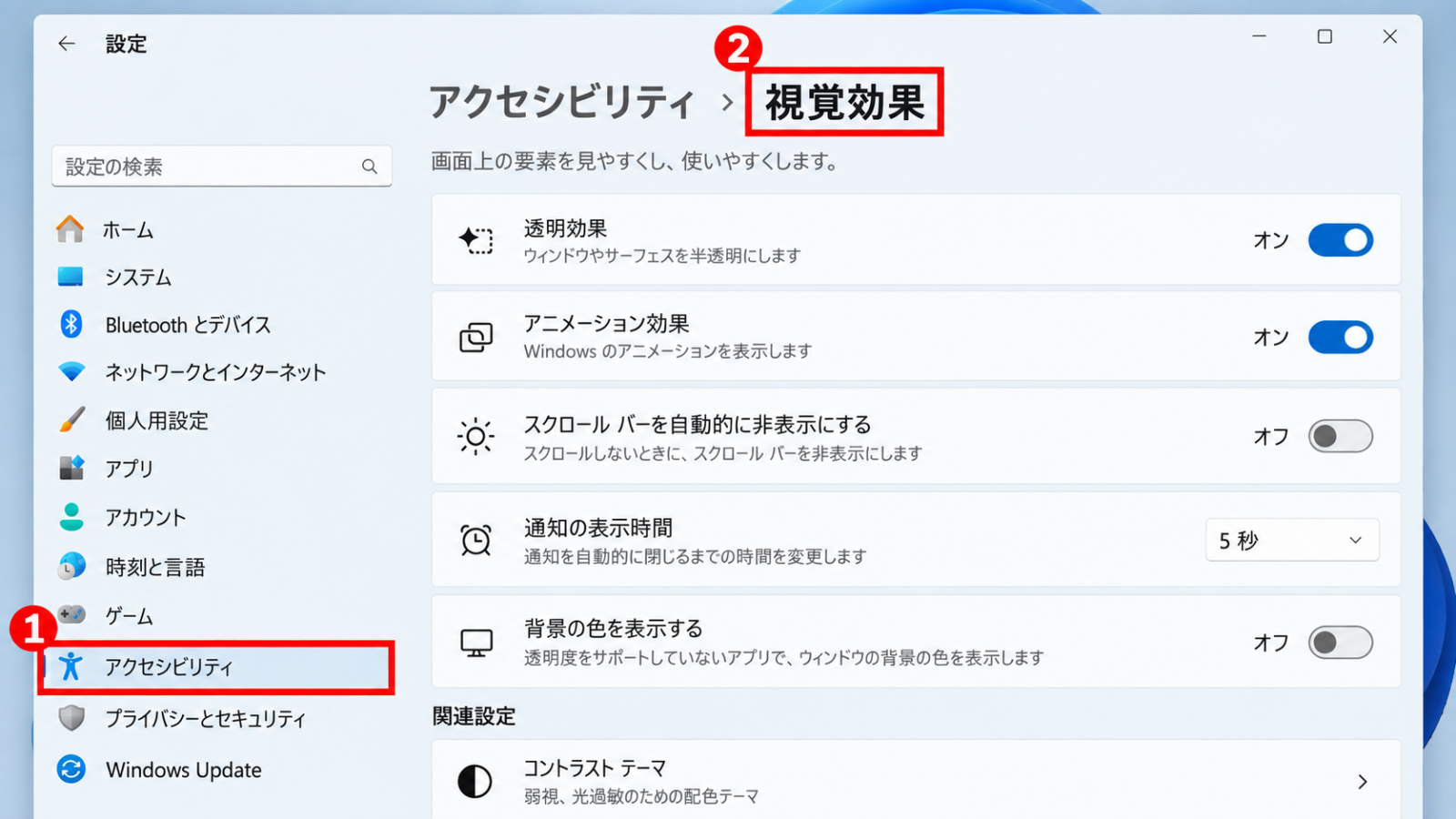Open Bluetooth とデバイス settings
The image size is (1456, 819).
[x=188, y=325]
